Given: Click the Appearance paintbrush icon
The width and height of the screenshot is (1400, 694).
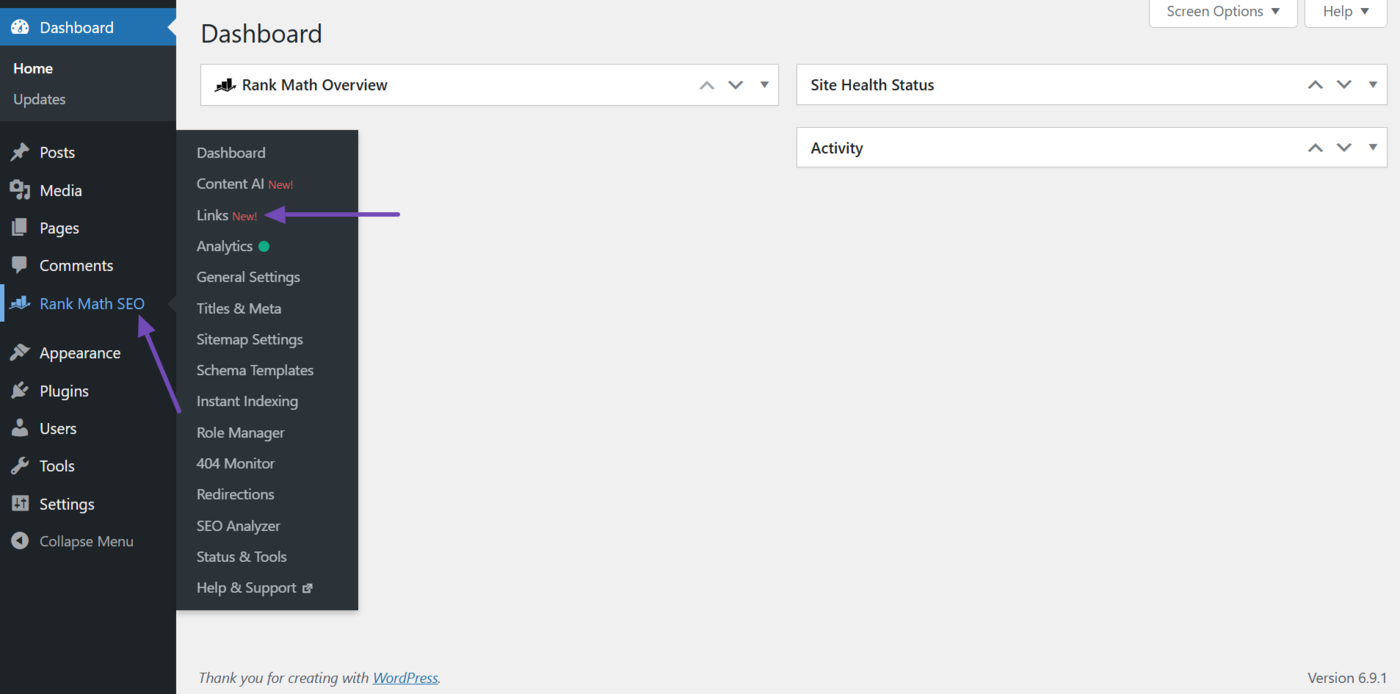Looking at the screenshot, I should point(20,352).
